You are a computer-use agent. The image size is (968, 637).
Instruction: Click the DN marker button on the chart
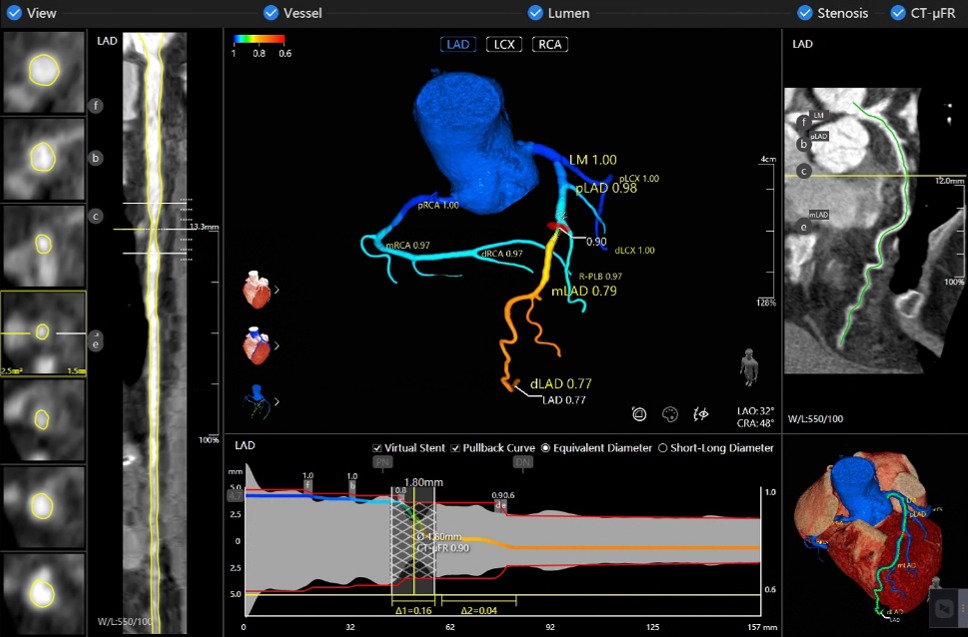tap(523, 462)
